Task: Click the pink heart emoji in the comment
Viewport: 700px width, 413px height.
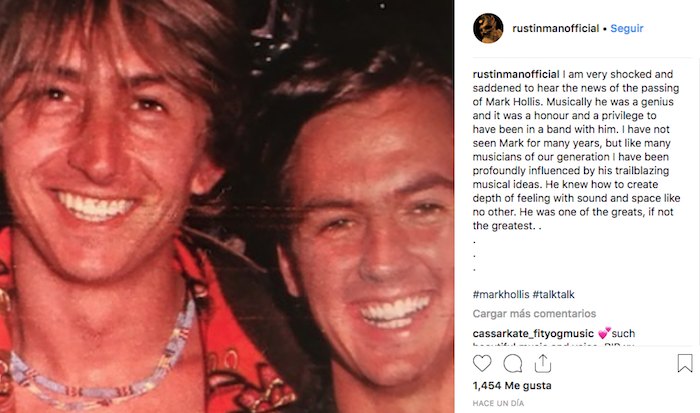Action: 604,333
